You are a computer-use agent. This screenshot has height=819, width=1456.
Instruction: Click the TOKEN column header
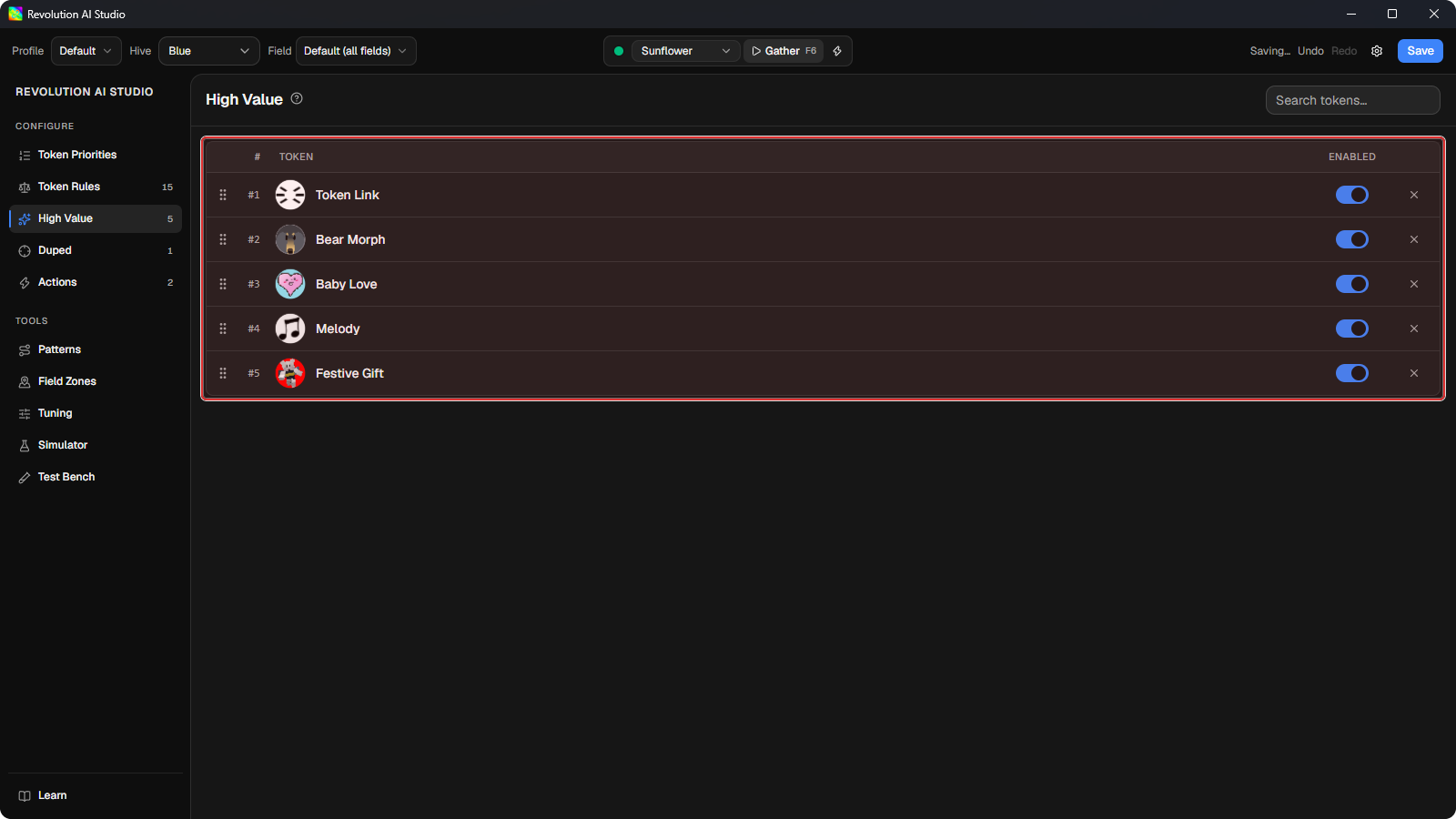(296, 157)
